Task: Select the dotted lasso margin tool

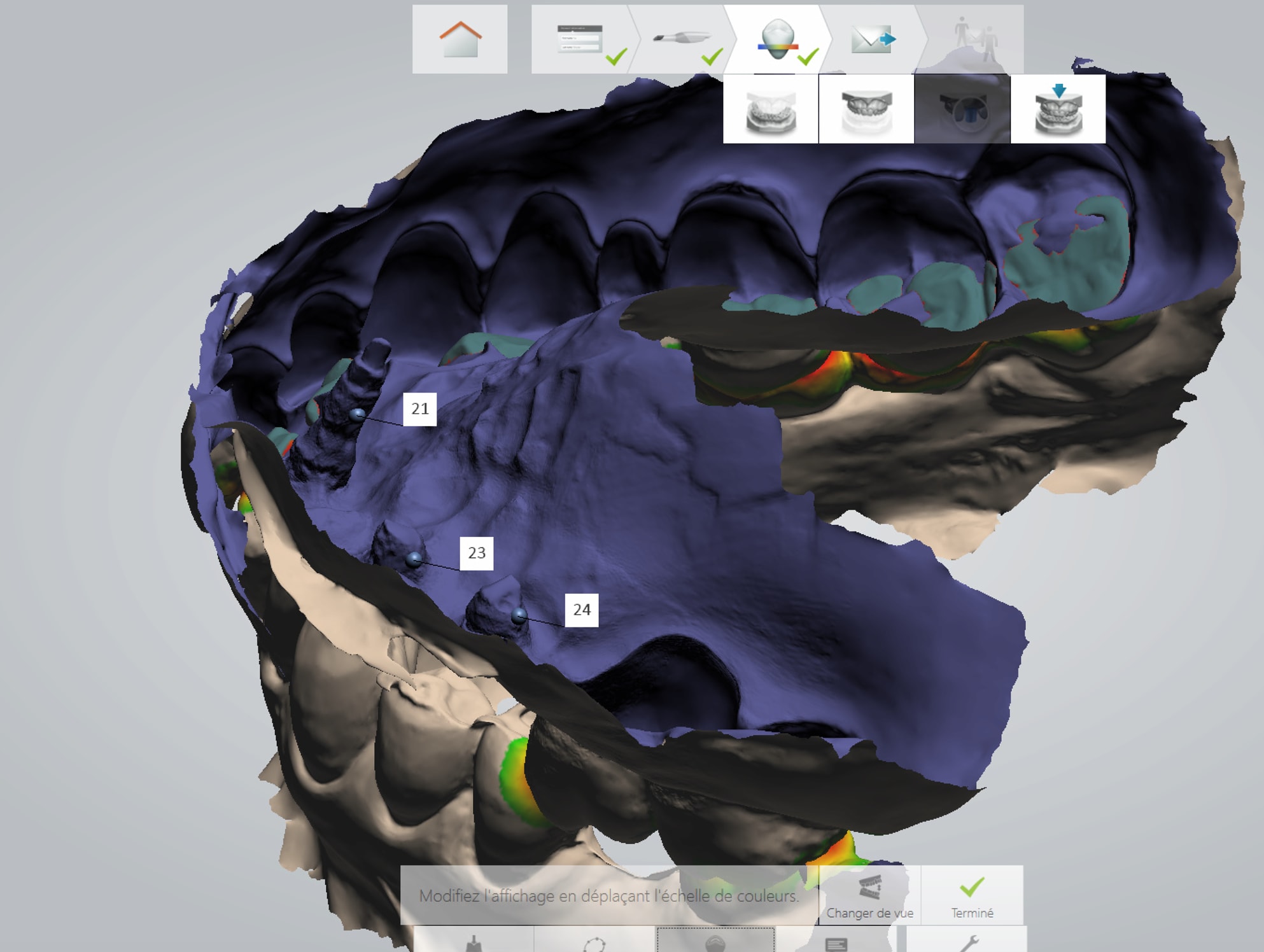Action: (594, 942)
